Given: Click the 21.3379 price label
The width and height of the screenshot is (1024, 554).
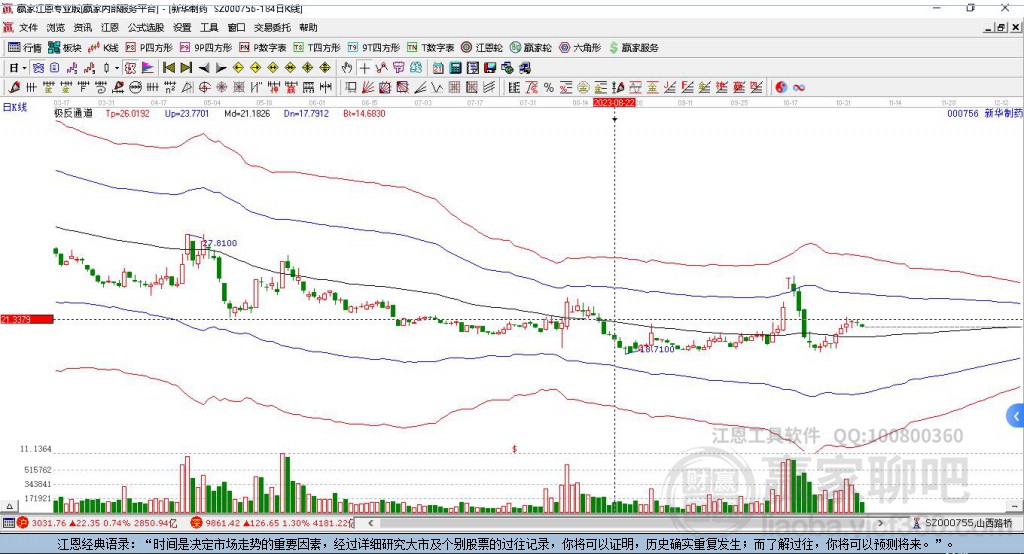Looking at the screenshot, I should [27, 319].
